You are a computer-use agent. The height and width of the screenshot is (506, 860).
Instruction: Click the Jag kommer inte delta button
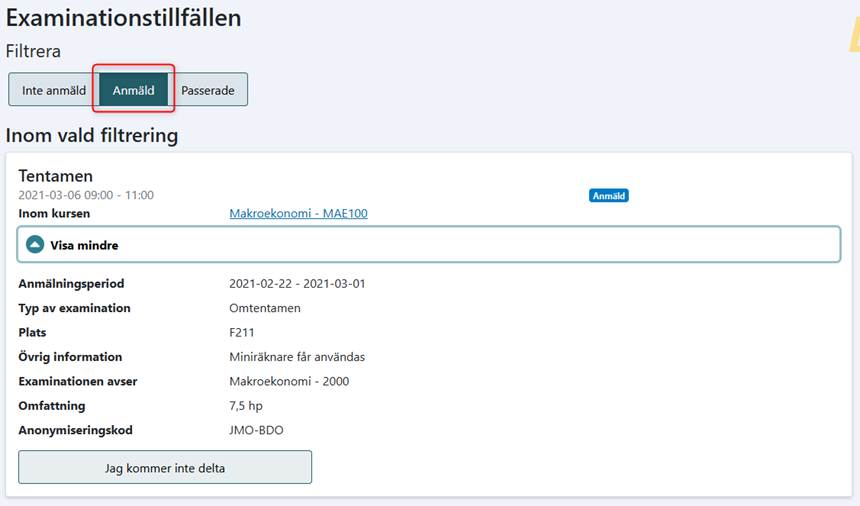165,468
